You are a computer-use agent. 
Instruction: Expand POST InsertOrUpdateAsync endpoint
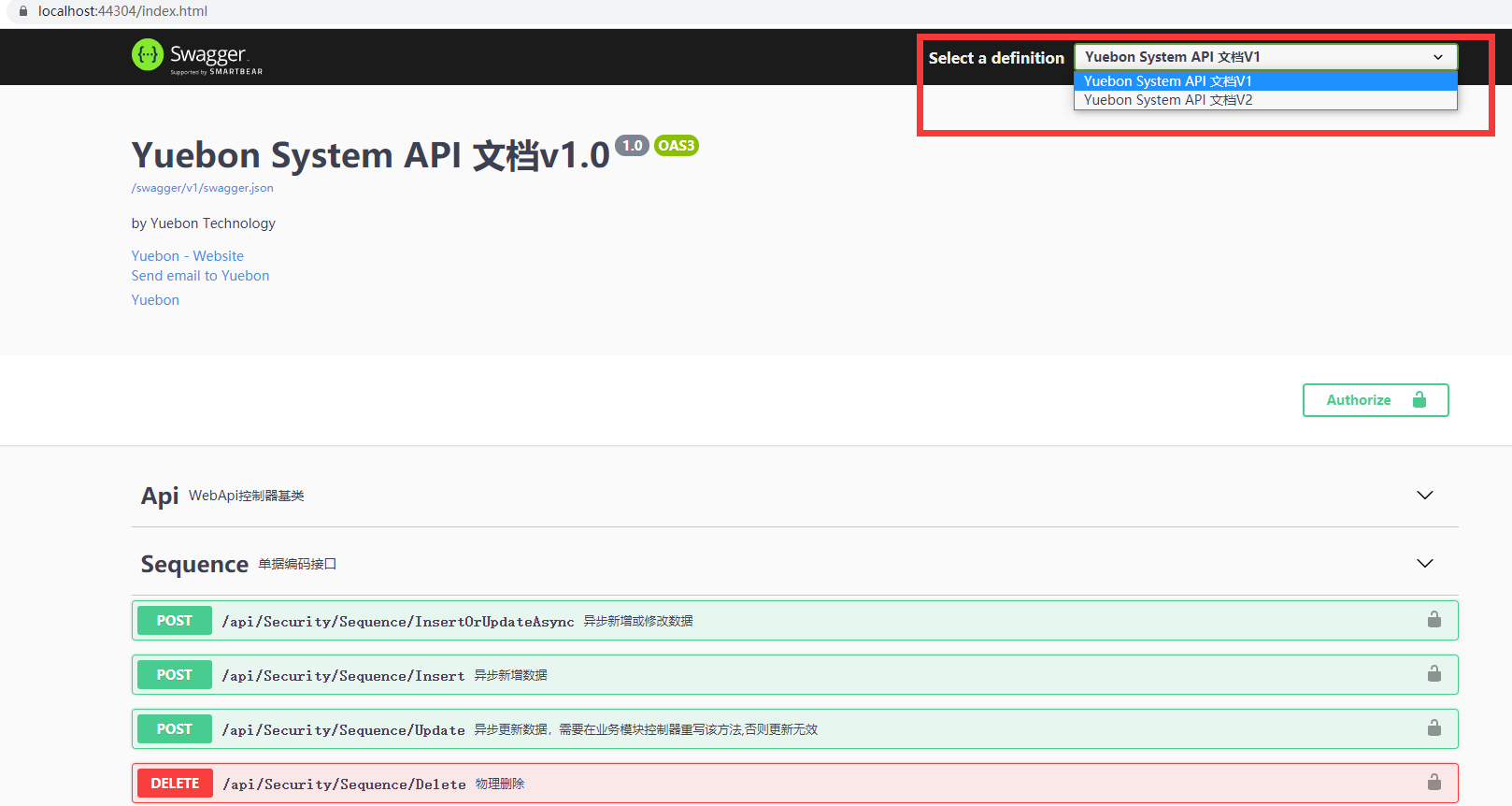pyautogui.click(x=795, y=621)
